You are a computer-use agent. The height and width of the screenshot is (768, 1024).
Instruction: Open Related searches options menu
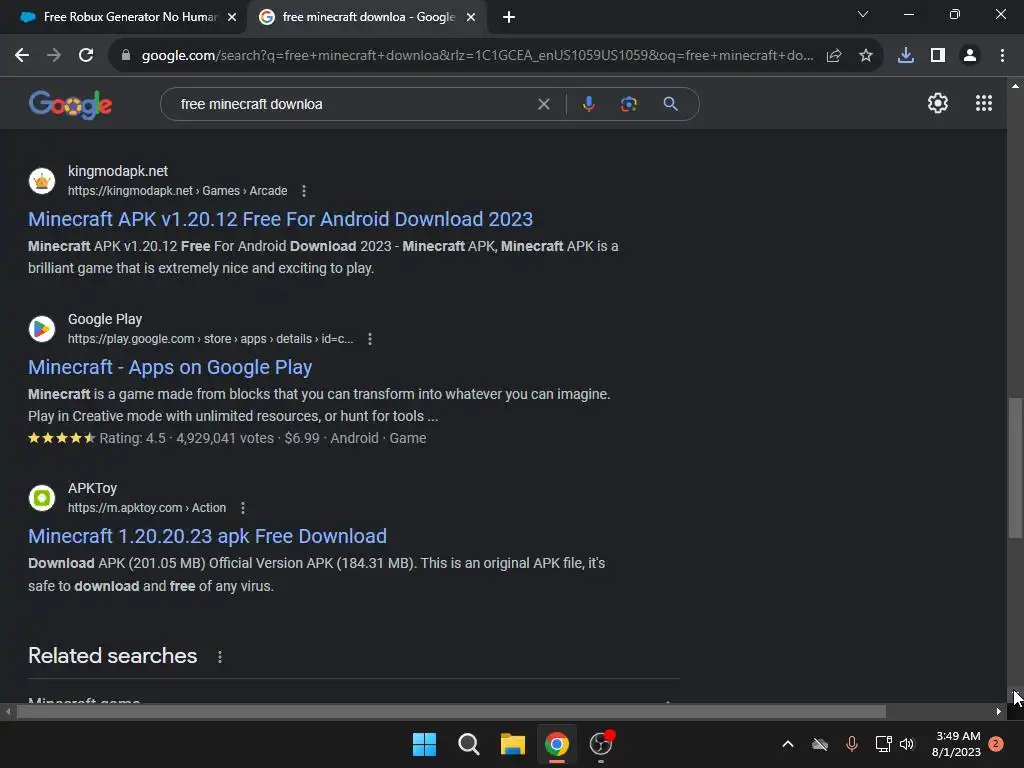point(219,657)
